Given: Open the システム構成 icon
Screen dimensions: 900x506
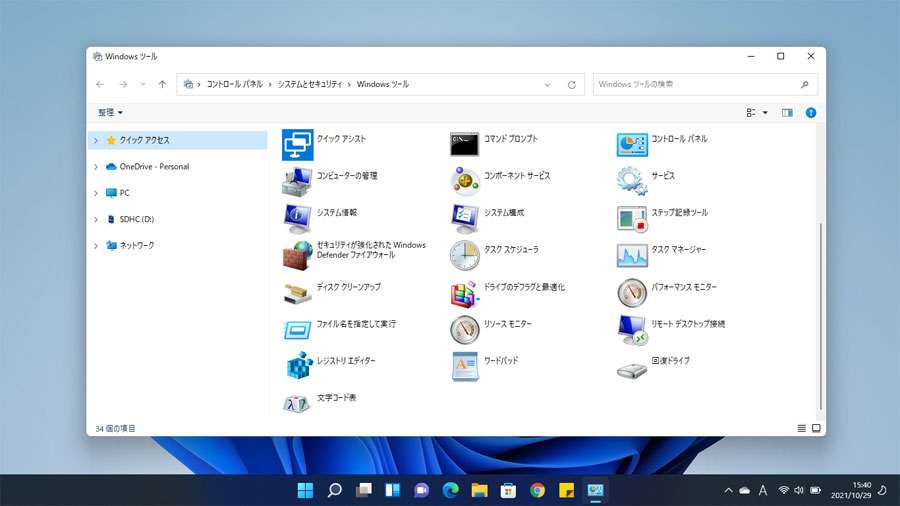Looking at the screenshot, I should click(464, 219).
